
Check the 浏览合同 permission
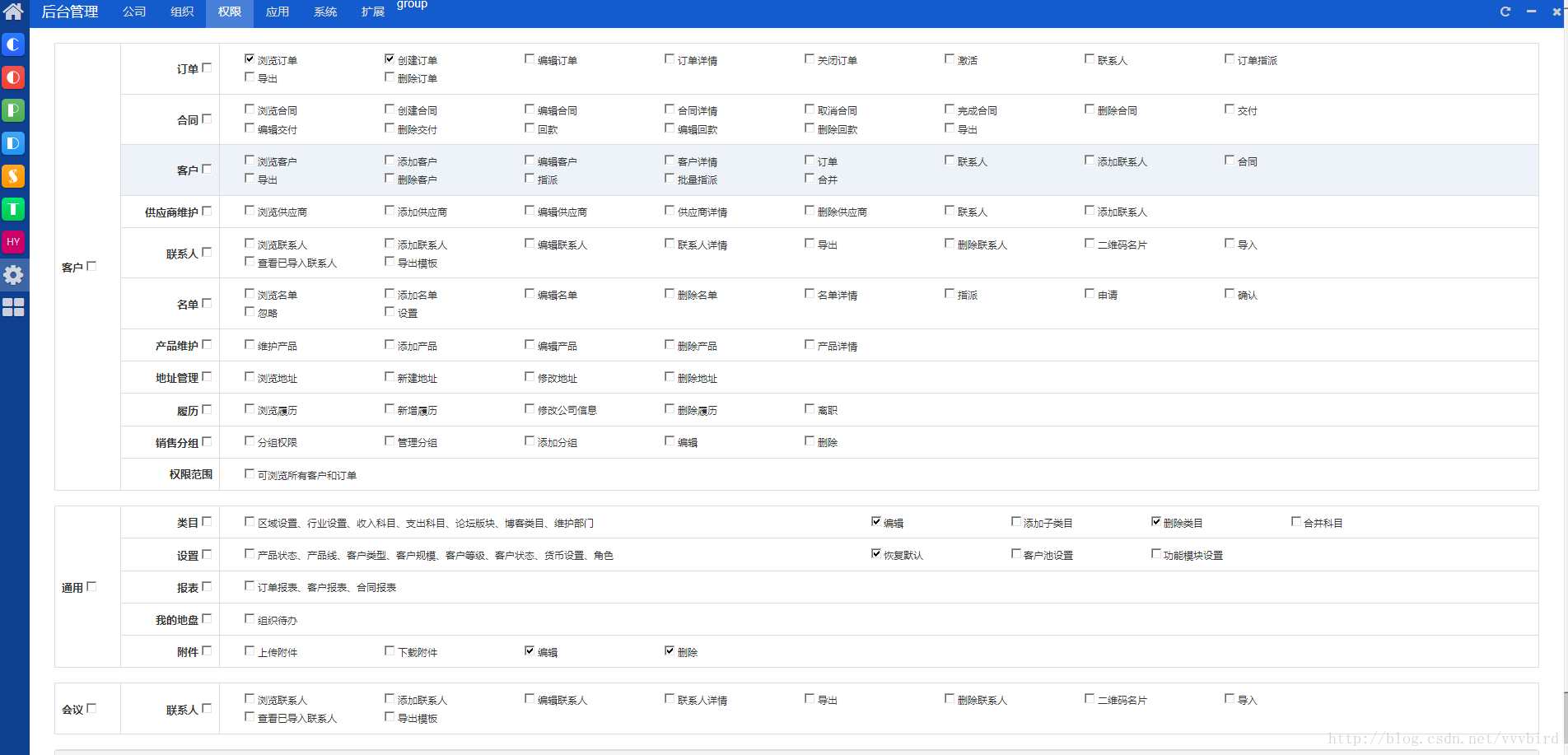250,110
